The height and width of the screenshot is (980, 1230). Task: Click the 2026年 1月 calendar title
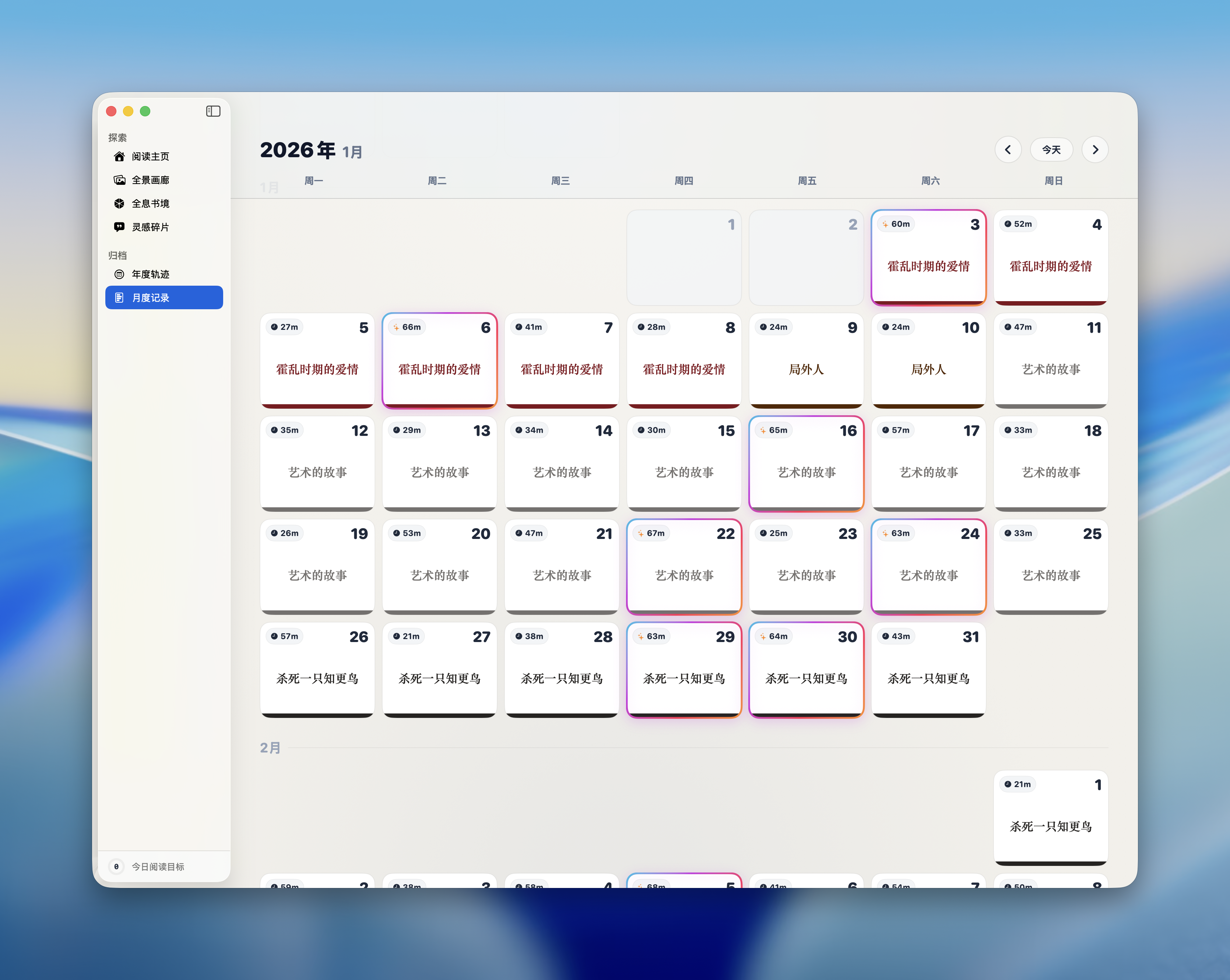[x=311, y=150]
